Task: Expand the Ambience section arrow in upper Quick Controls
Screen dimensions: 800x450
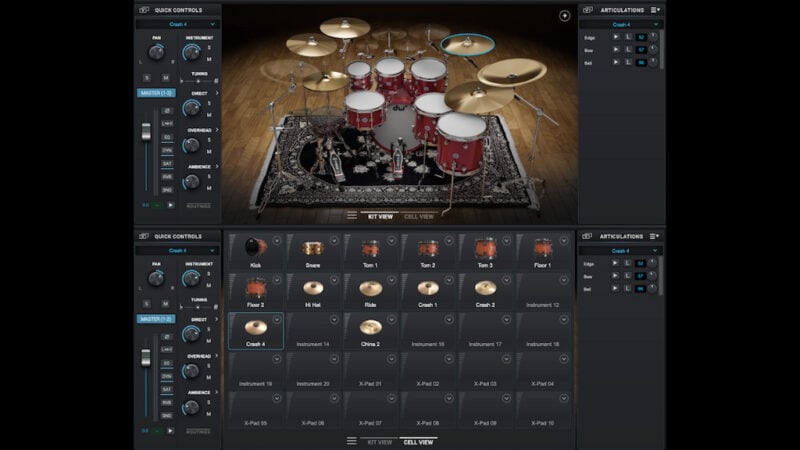Action: 217,166
